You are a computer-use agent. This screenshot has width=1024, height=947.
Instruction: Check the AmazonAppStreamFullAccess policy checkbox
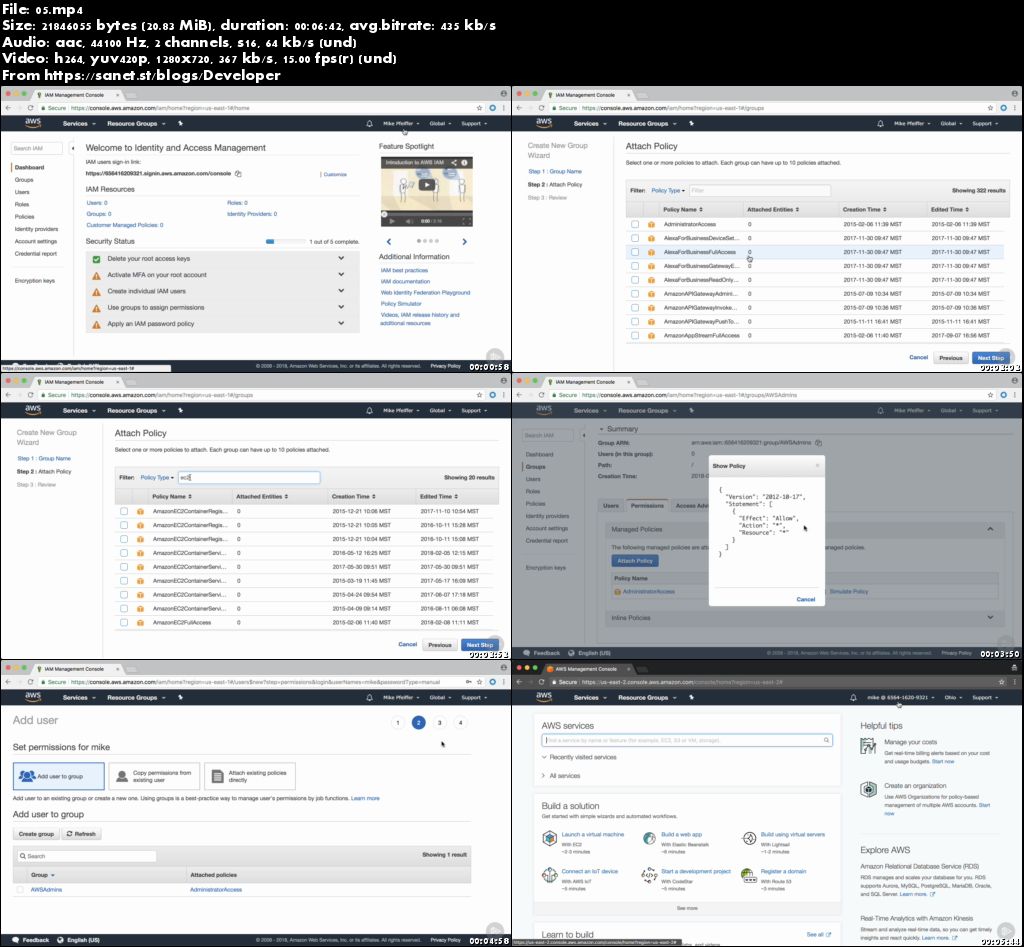[x=635, y=335]
